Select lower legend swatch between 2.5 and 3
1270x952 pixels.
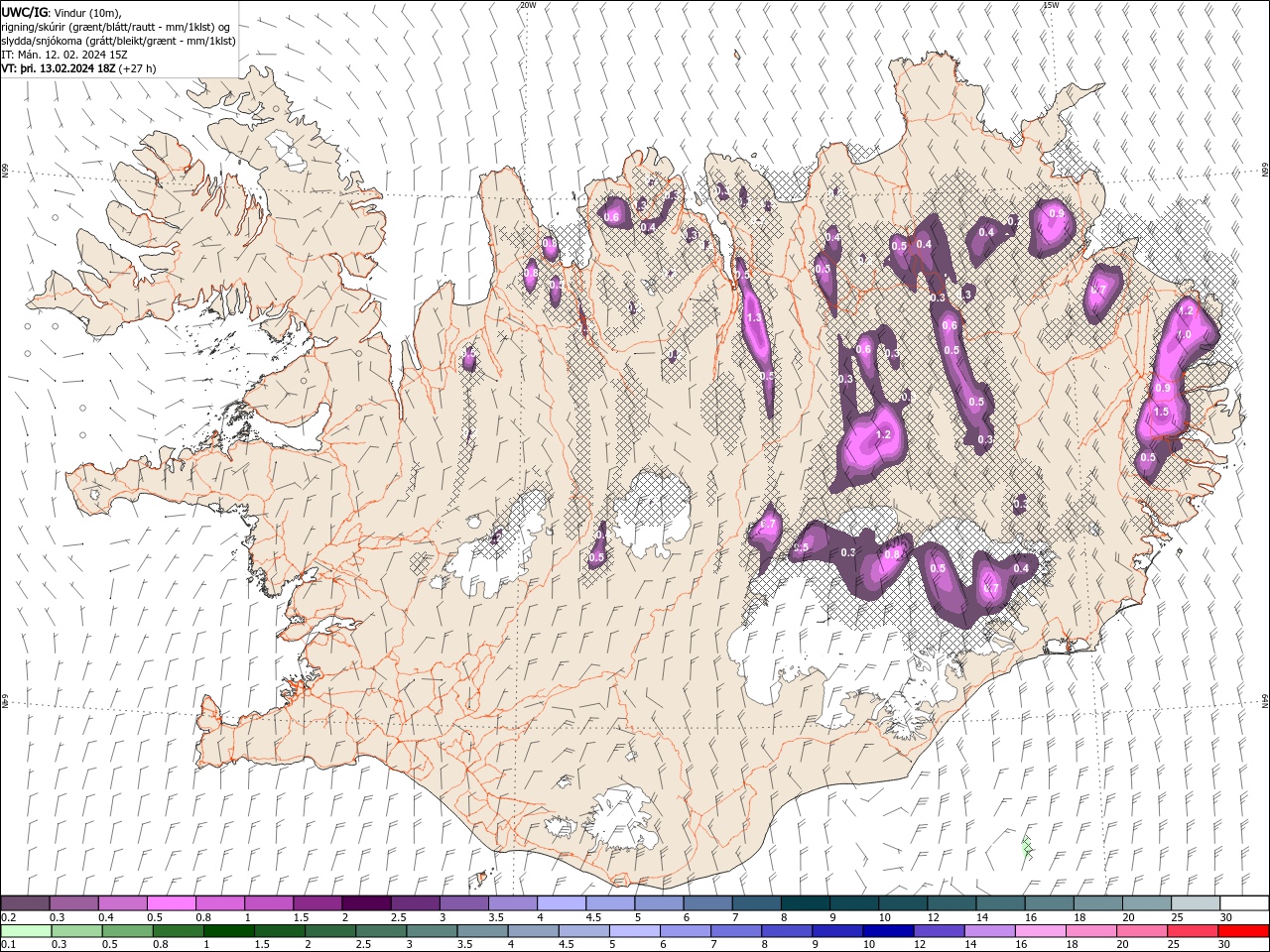[x=381, y=931]
